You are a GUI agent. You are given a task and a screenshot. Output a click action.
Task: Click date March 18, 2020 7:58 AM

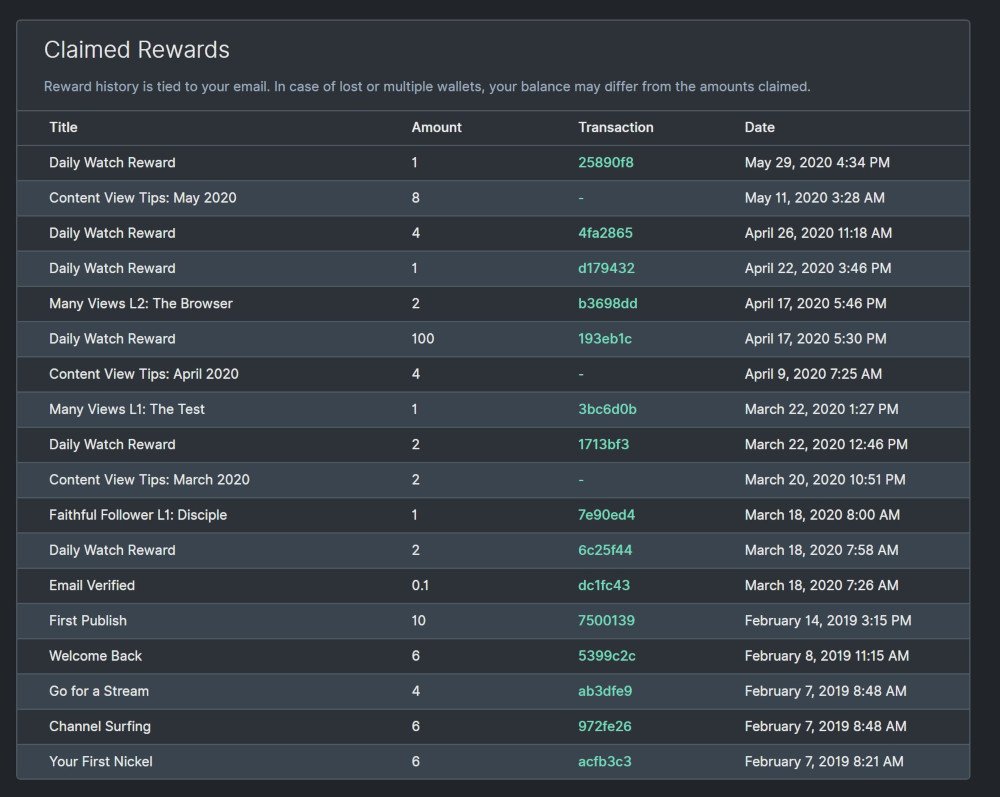point(821,550)
